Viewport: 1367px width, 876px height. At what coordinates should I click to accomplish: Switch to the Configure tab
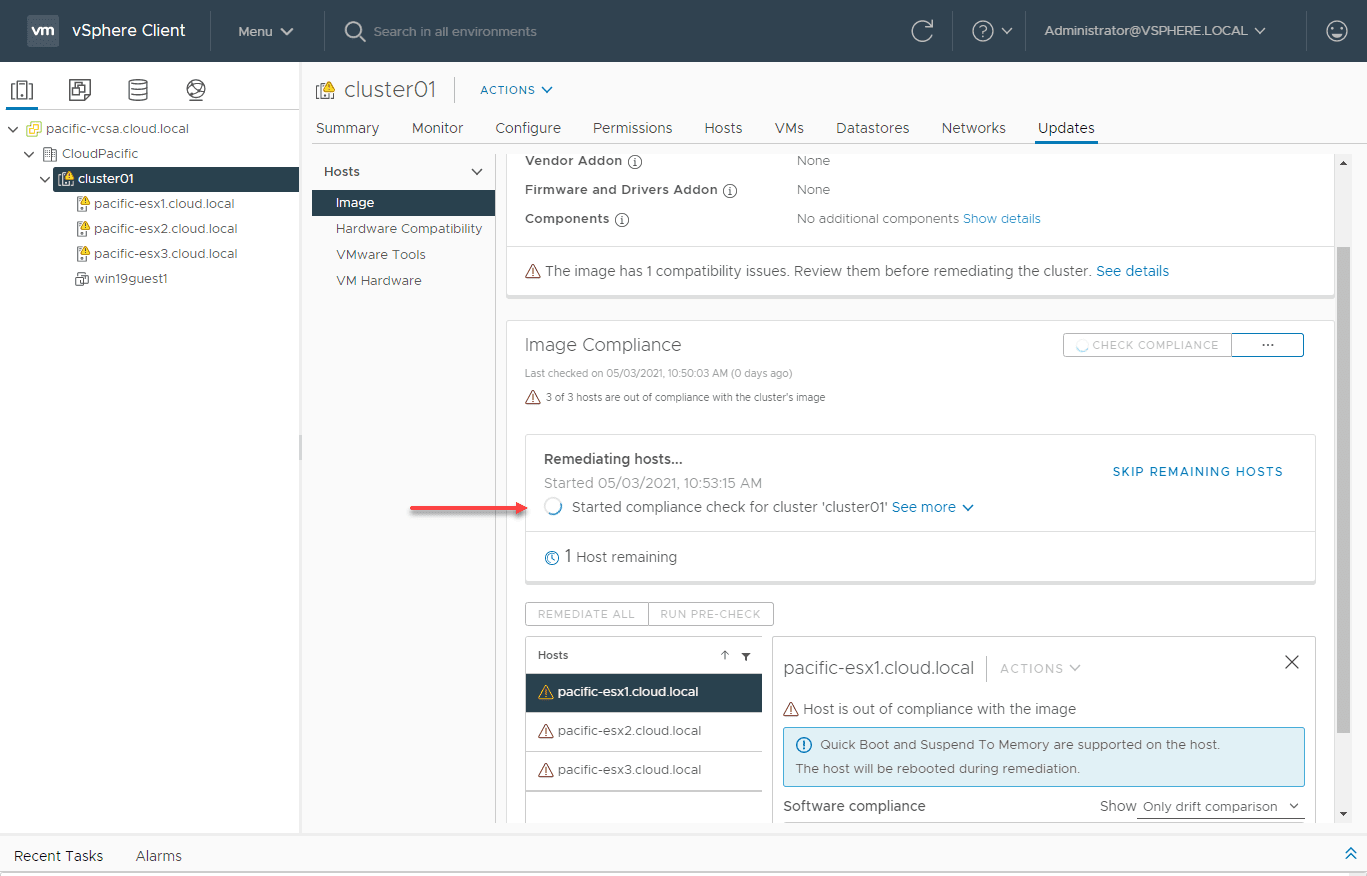pos(528,128)
